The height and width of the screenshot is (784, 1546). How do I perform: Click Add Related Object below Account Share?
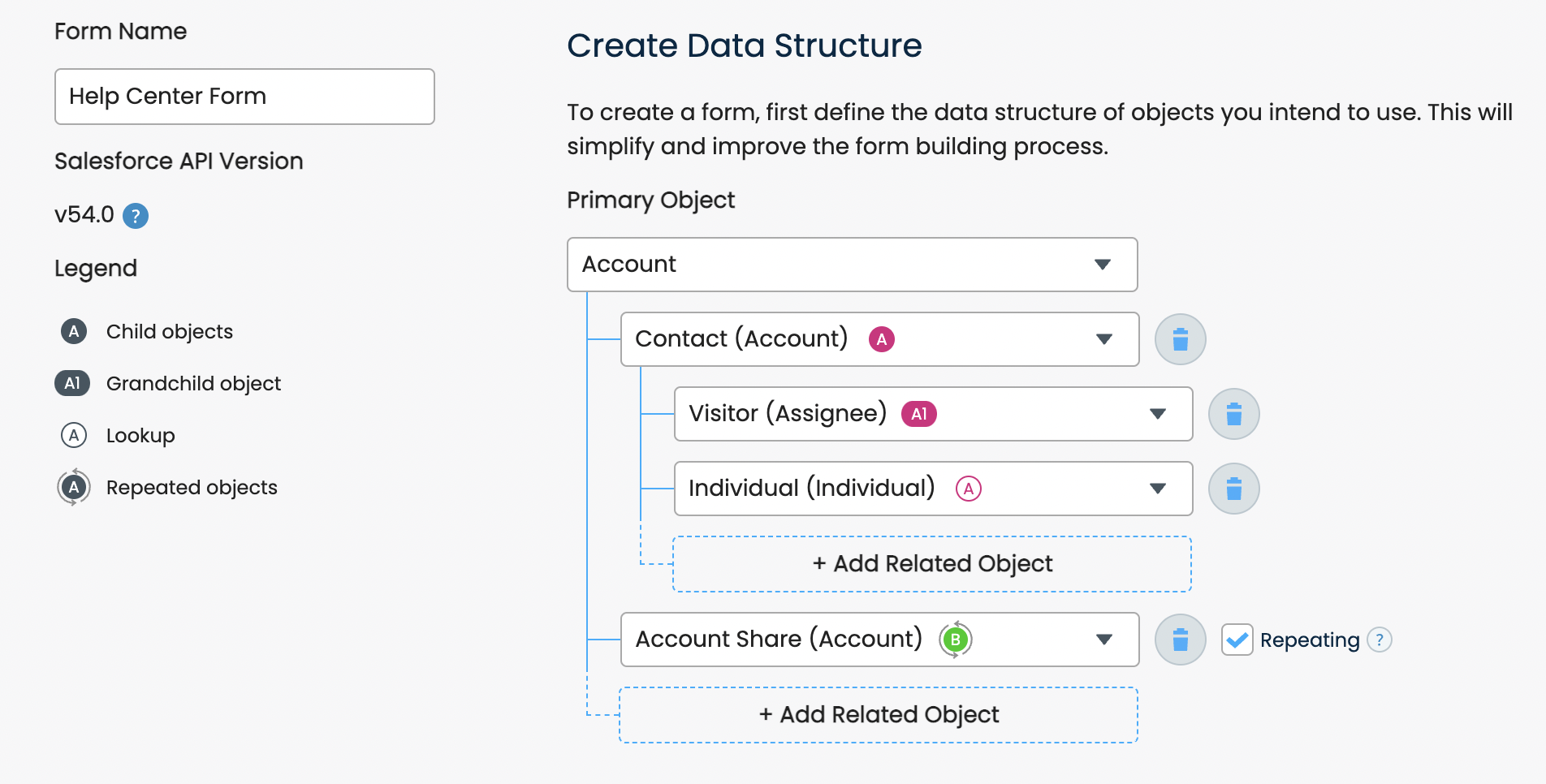878,714
